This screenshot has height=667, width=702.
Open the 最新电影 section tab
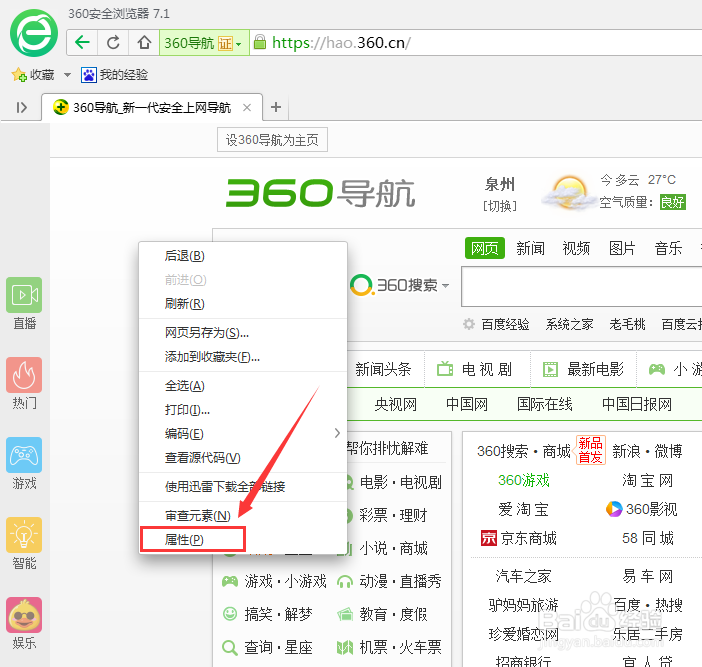[x=584, y=369]
